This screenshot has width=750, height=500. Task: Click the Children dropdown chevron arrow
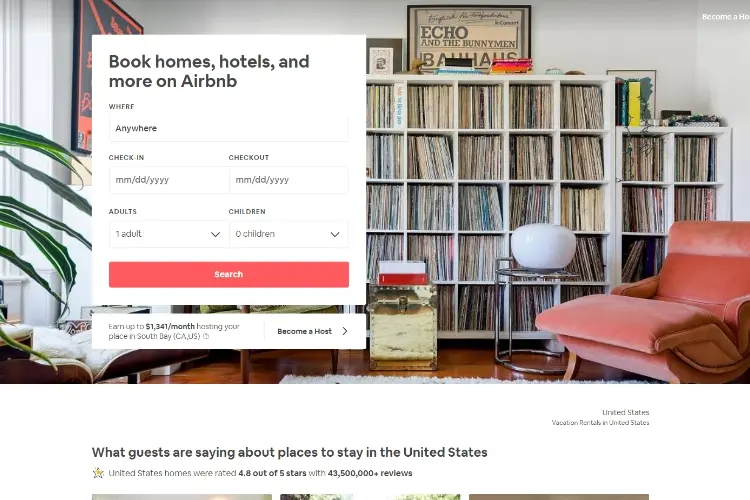[x=335, y=234]
